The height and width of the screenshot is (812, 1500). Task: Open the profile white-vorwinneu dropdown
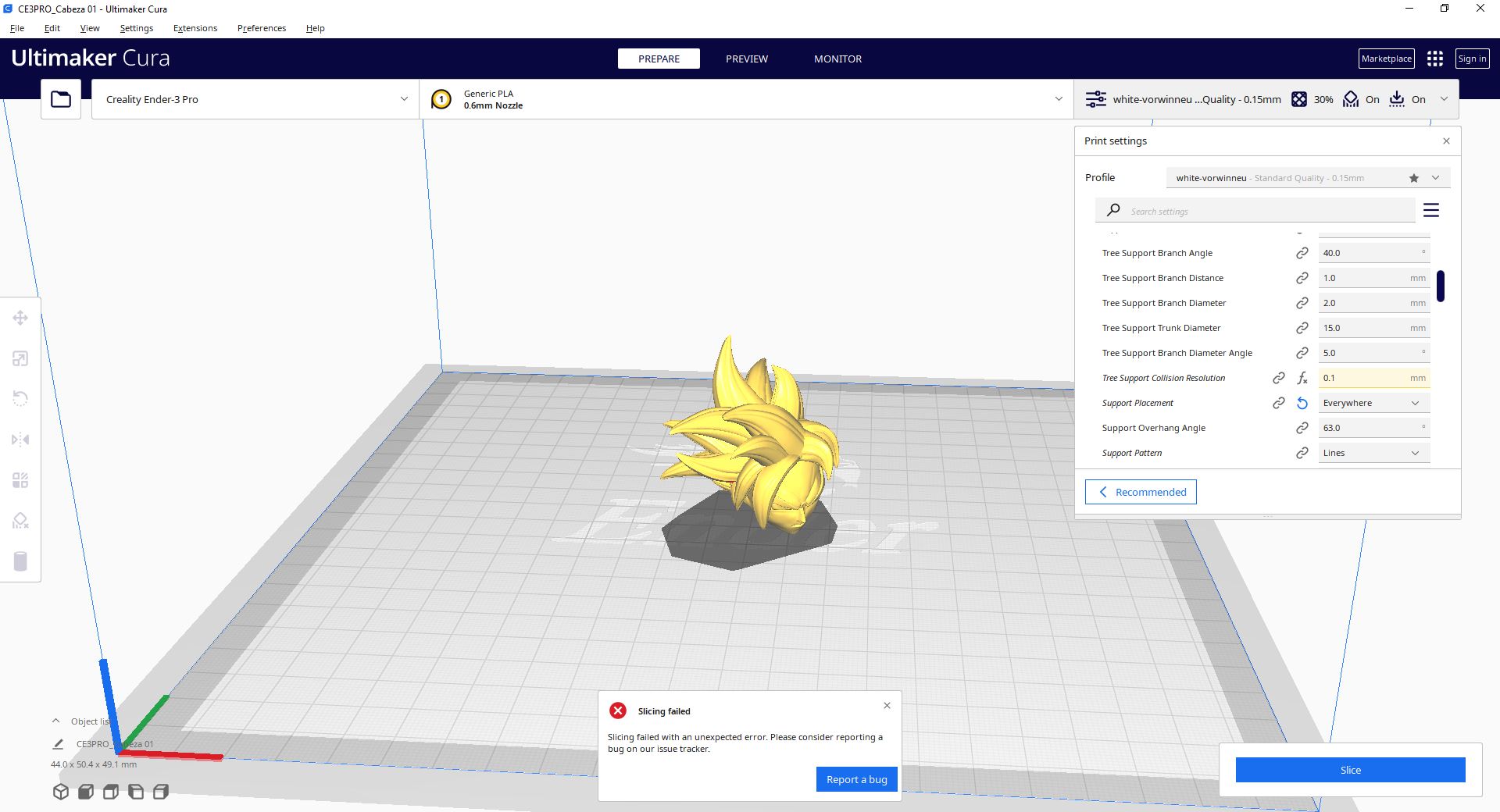point(1308,178)
